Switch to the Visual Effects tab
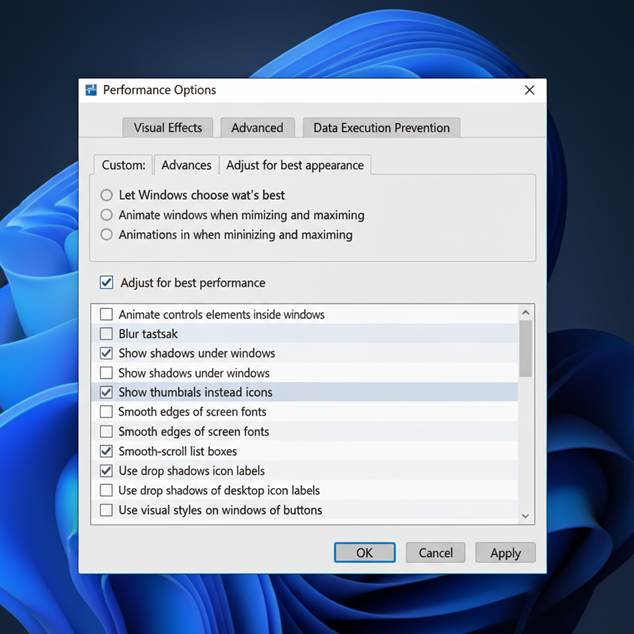The height and width of the screenshot is (634, 634). click(x=168, y=127)
